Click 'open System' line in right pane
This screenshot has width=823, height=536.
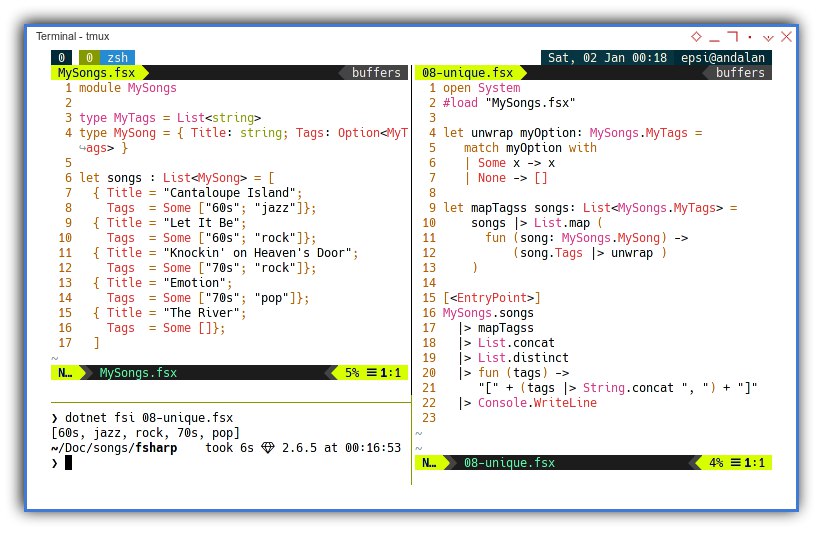[x=481, y=88]
